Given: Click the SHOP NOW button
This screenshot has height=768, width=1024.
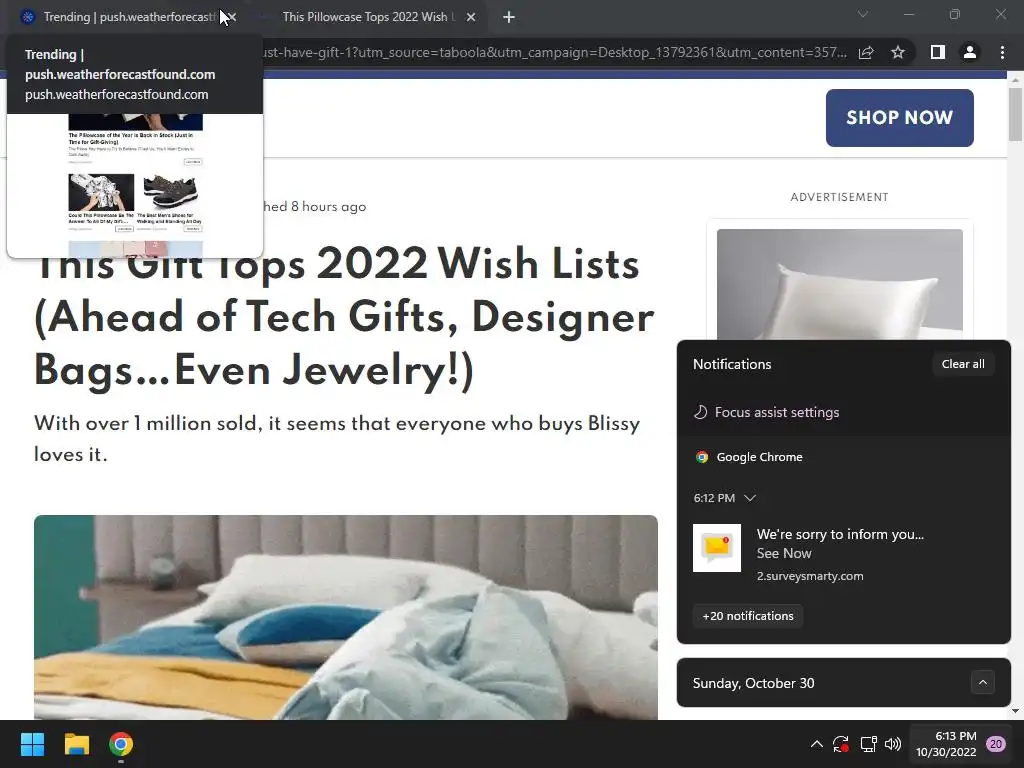Looking at the screenshot, I should pyautogui.click(x=899, y=118).
